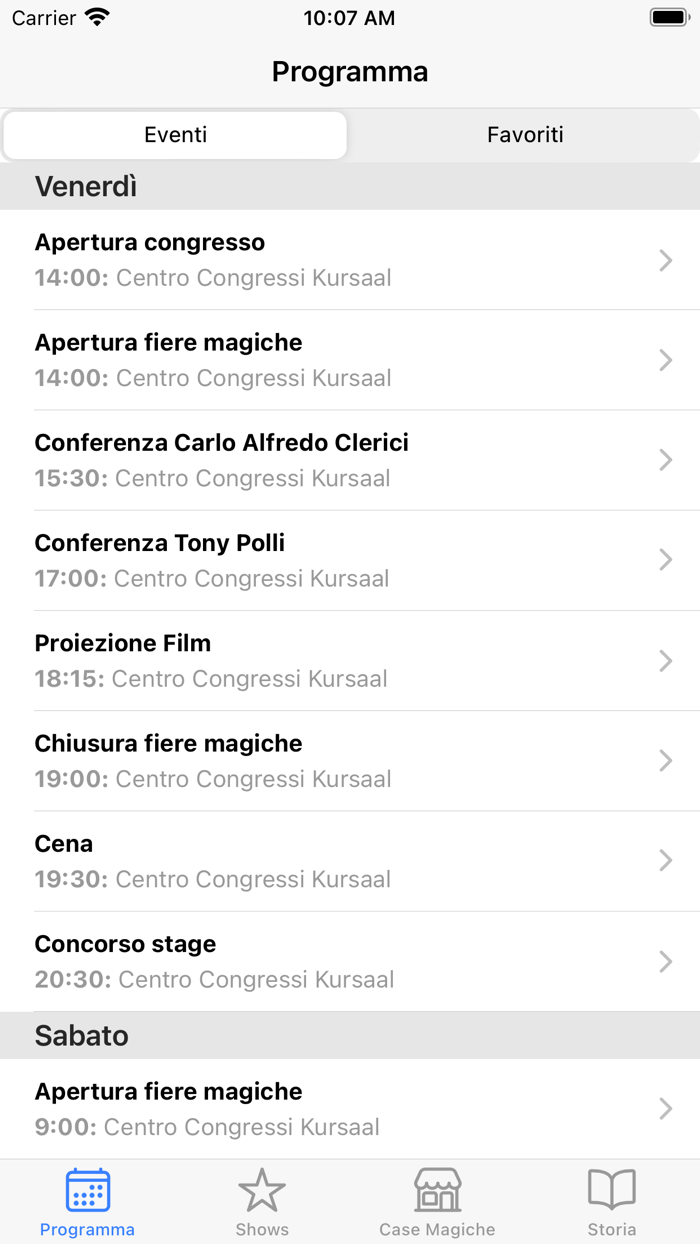Open the Cena event chevron
The width and height of the screenshot is (700, 1244).
point(665,860)
